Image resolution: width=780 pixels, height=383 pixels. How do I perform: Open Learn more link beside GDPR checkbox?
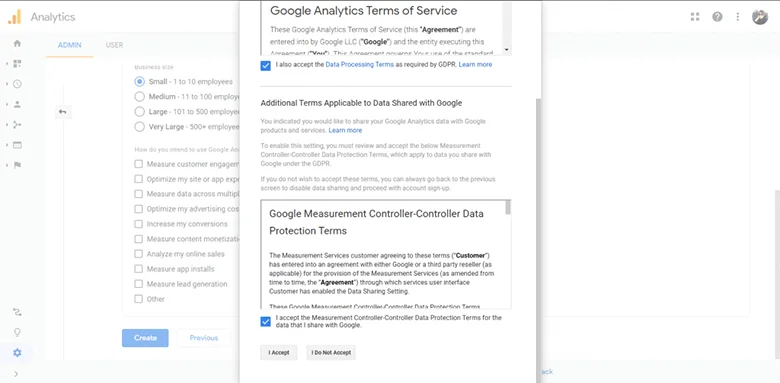(x=475, y=65)
